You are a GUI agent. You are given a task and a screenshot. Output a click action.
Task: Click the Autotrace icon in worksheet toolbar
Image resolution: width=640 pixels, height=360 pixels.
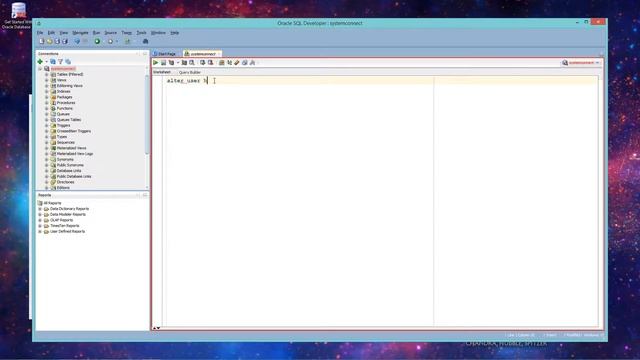point(184,62)
